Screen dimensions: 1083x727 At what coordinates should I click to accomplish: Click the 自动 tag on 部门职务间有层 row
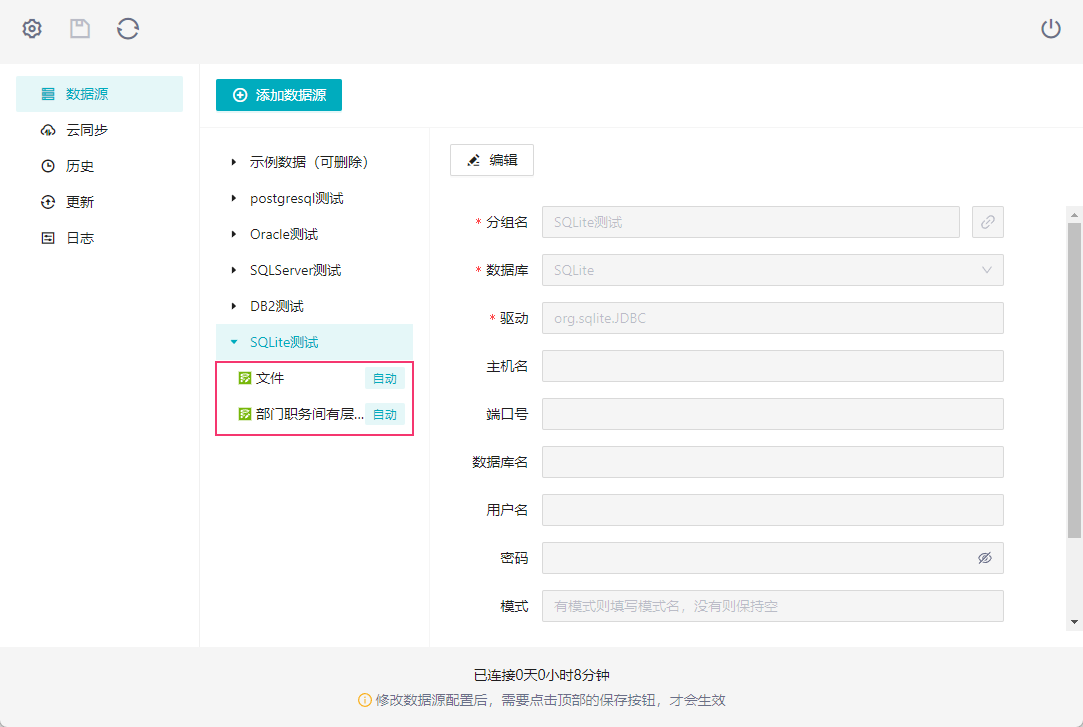385,414
